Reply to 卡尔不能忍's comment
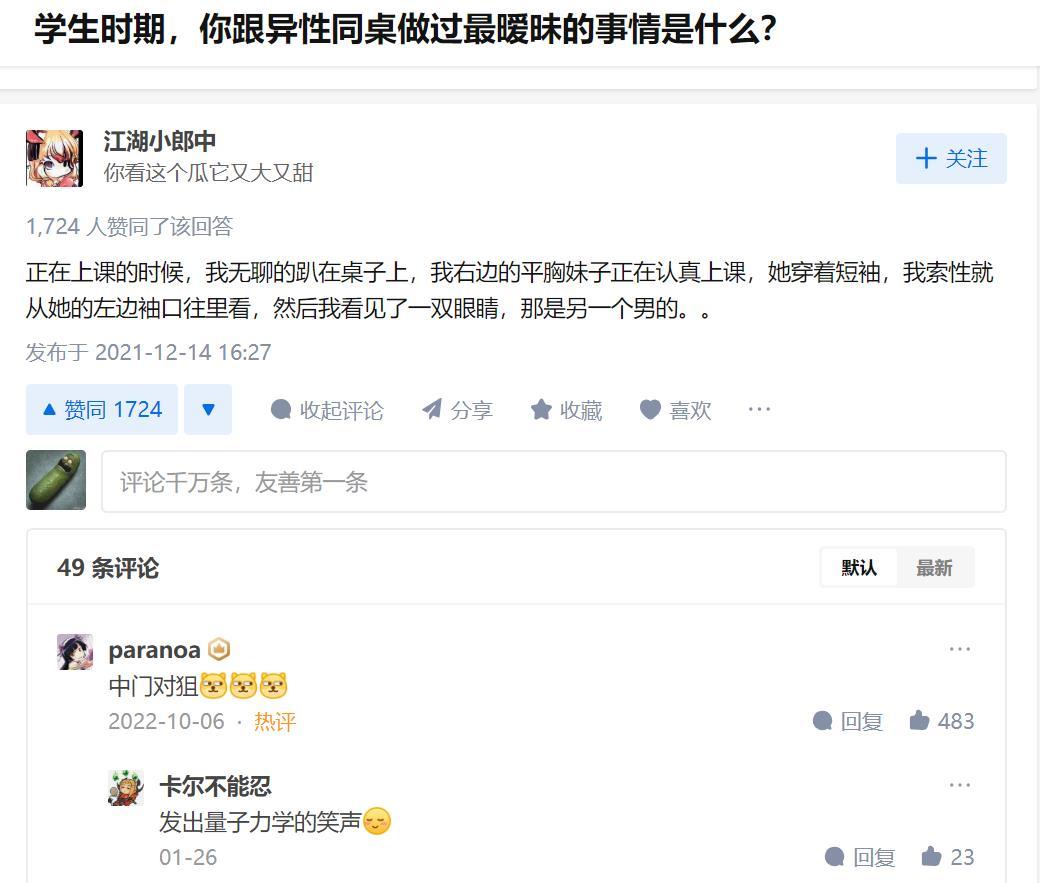 click(x=860, y=856)
